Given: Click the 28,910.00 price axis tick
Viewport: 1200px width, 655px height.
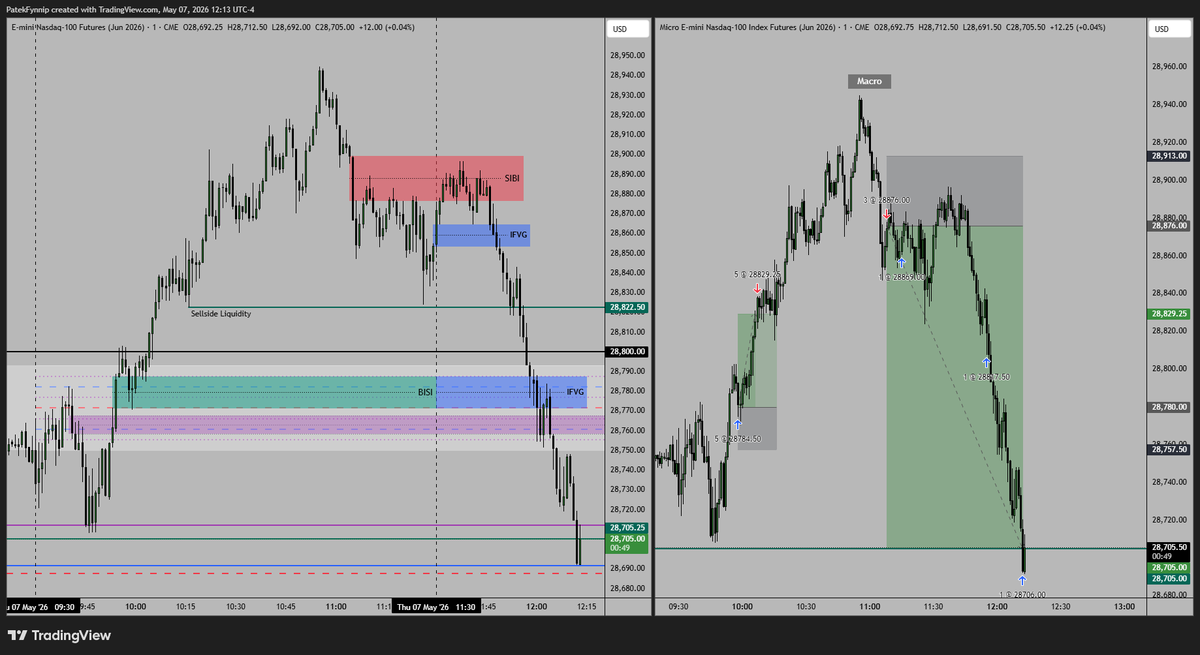Looking at the screenshot, I should coord(627,134).
